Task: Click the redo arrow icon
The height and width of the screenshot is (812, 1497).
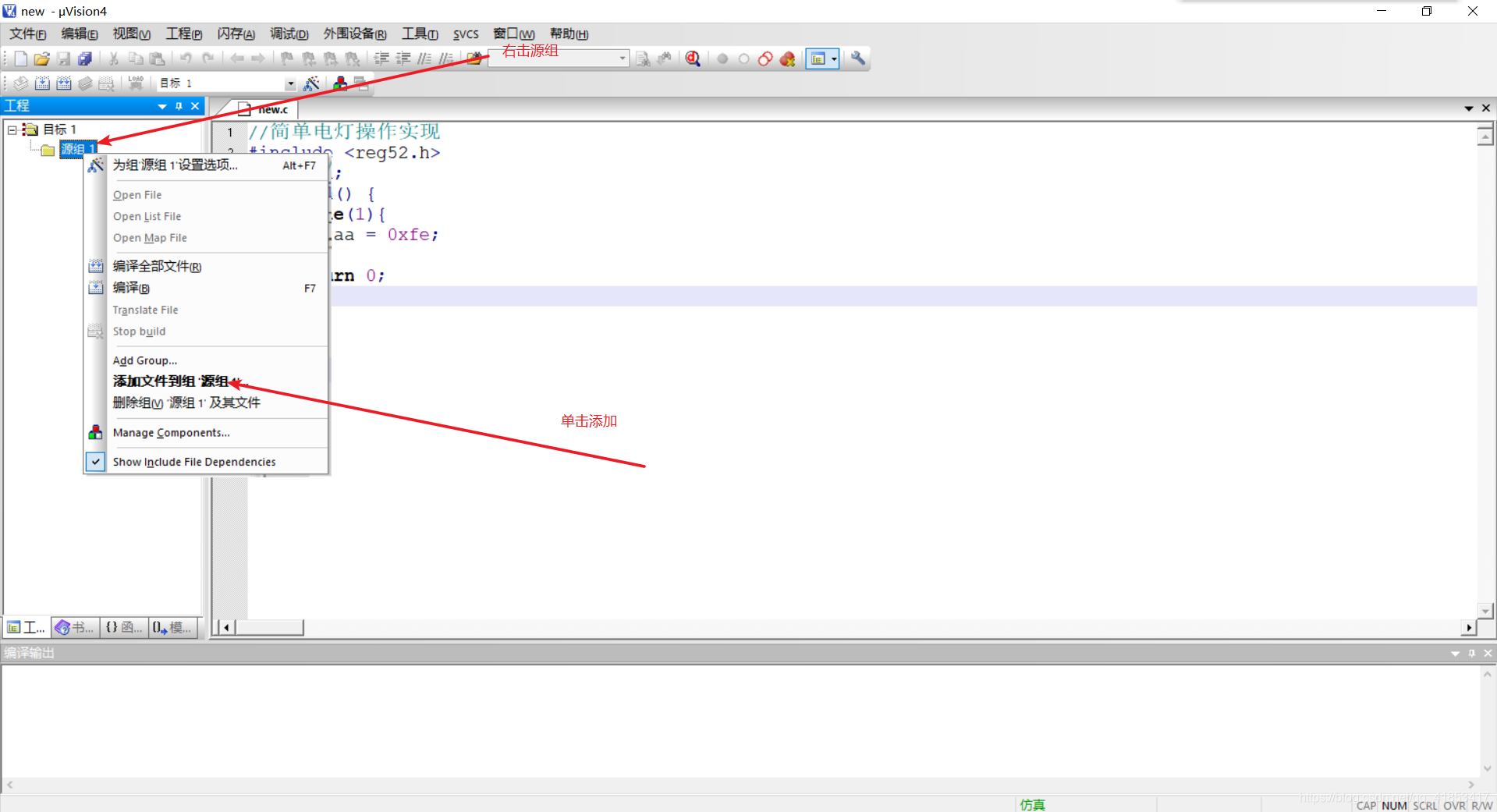Action: [208, 59]
